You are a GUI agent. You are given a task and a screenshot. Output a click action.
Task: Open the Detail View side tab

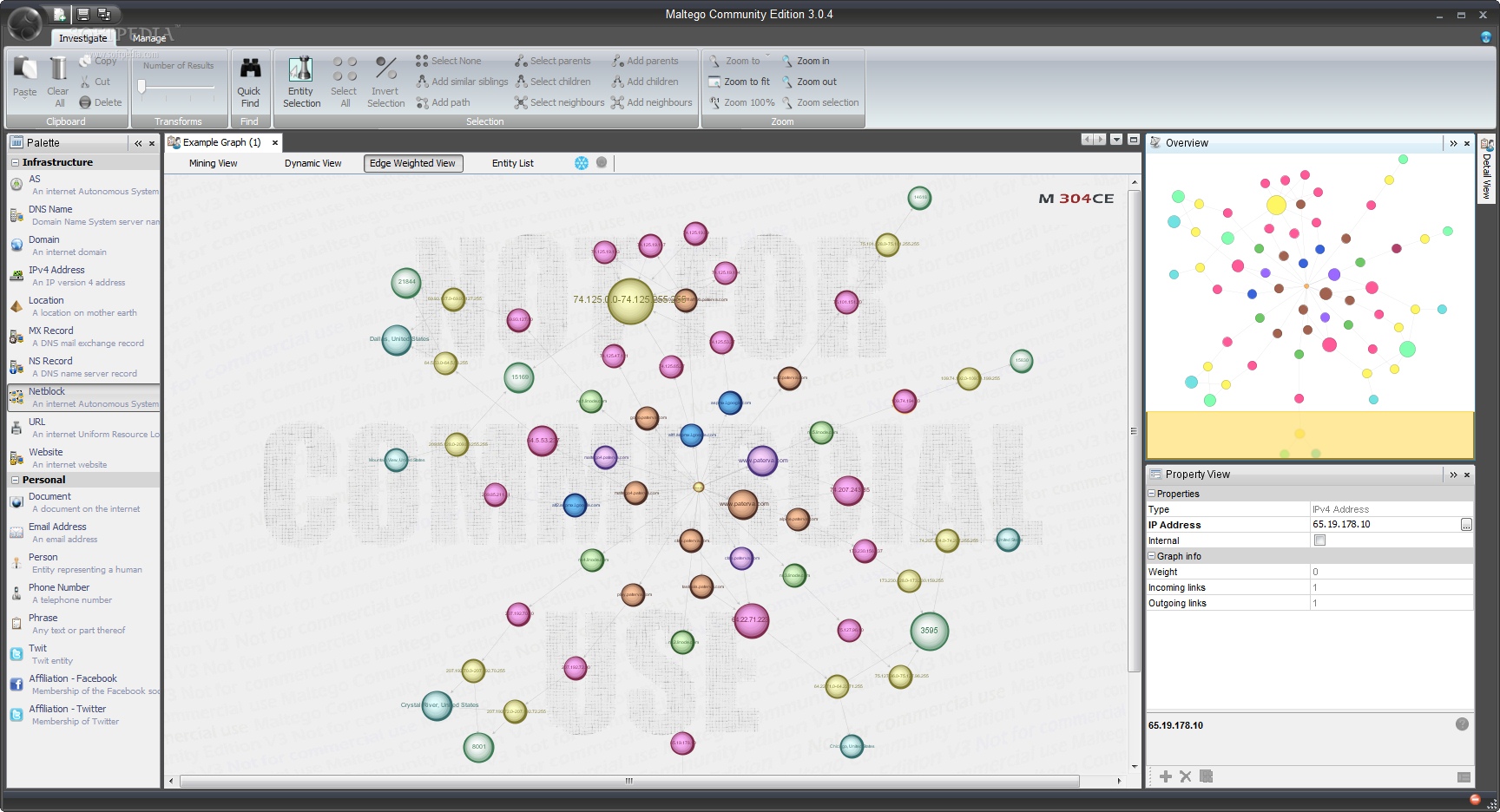pos(1486,169)
